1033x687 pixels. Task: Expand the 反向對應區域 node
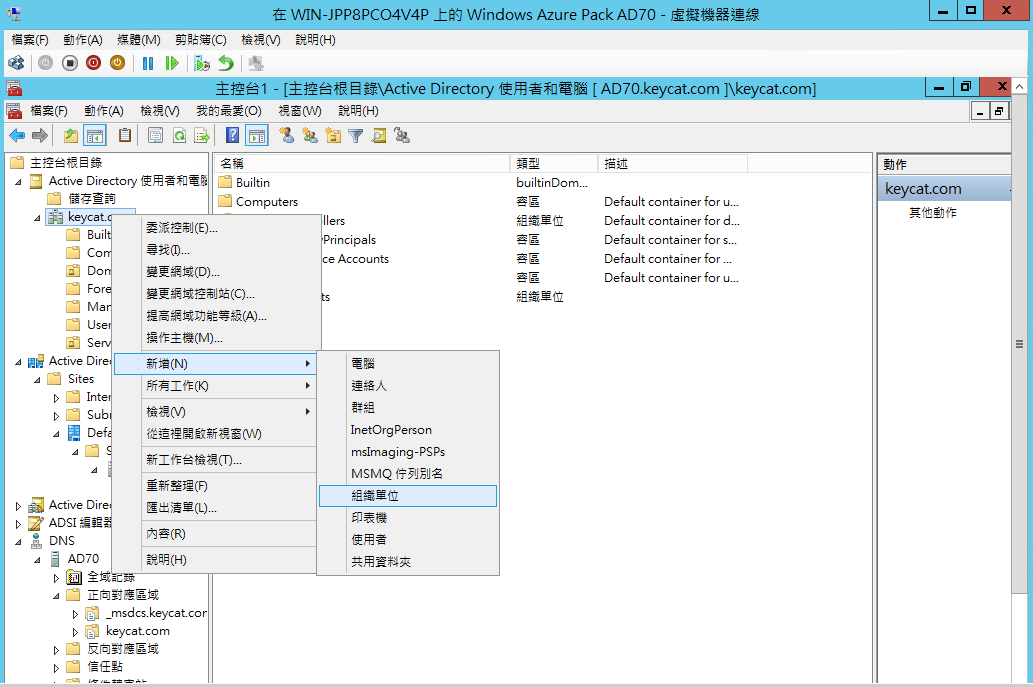[56, 650]
